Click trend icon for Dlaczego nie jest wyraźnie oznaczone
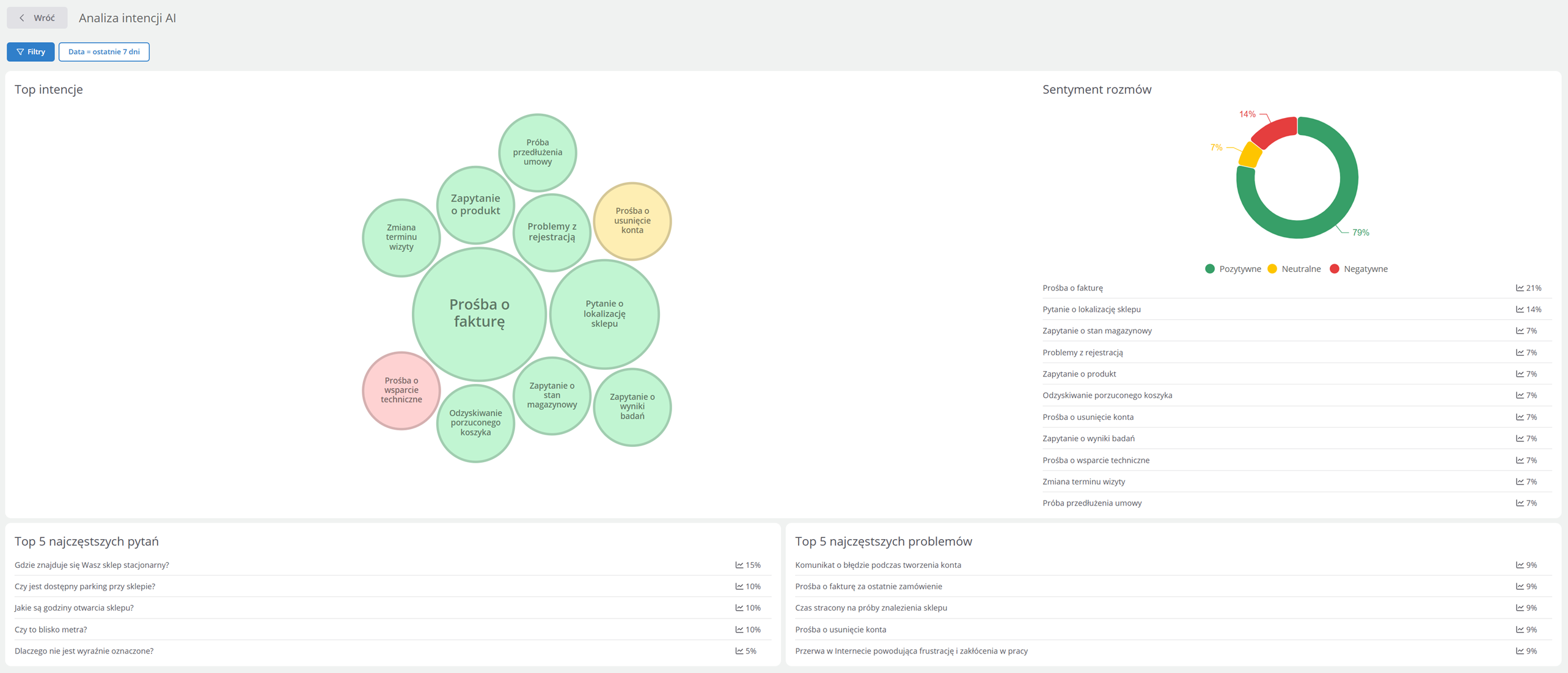Screen dimensions: 1568x673 (x=739, y=651)
